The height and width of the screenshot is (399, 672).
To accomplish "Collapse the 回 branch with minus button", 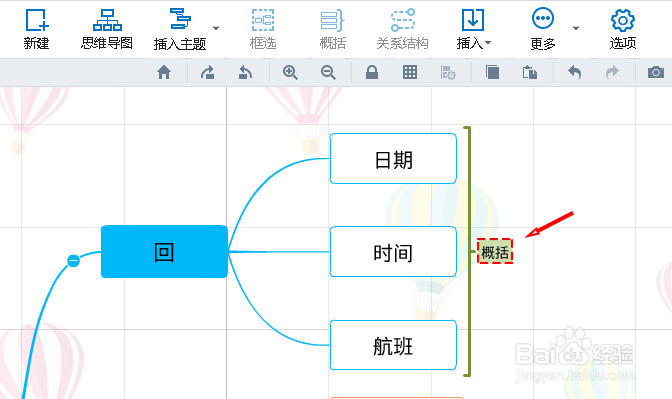I will coord(74,260).
